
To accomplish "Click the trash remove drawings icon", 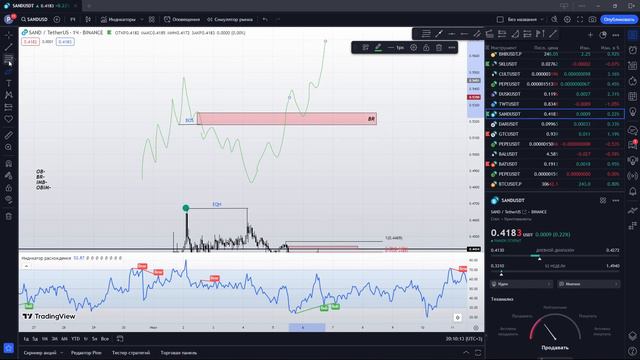I will (9, 216).
